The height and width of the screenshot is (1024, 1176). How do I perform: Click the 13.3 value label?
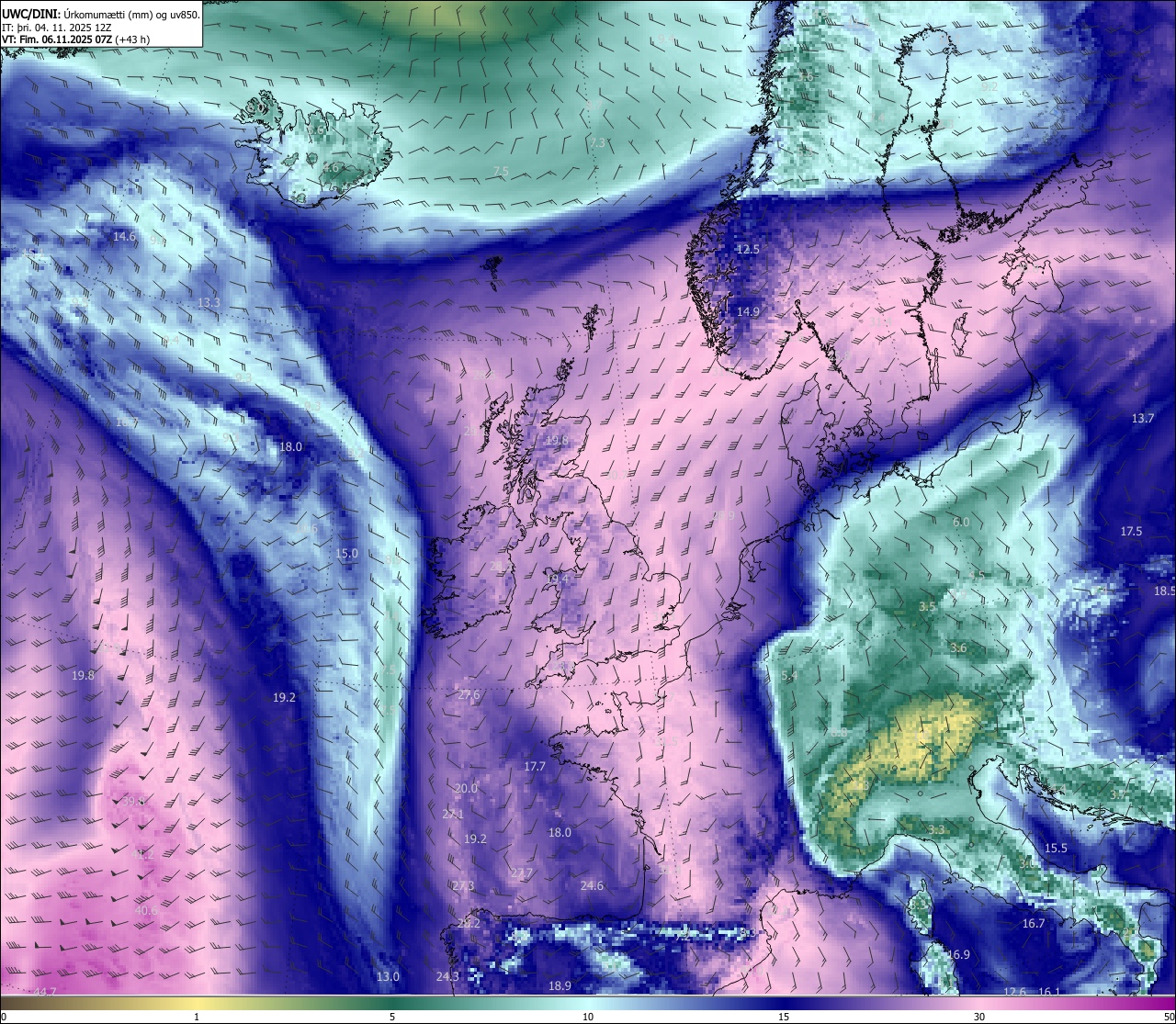point(209,303)
